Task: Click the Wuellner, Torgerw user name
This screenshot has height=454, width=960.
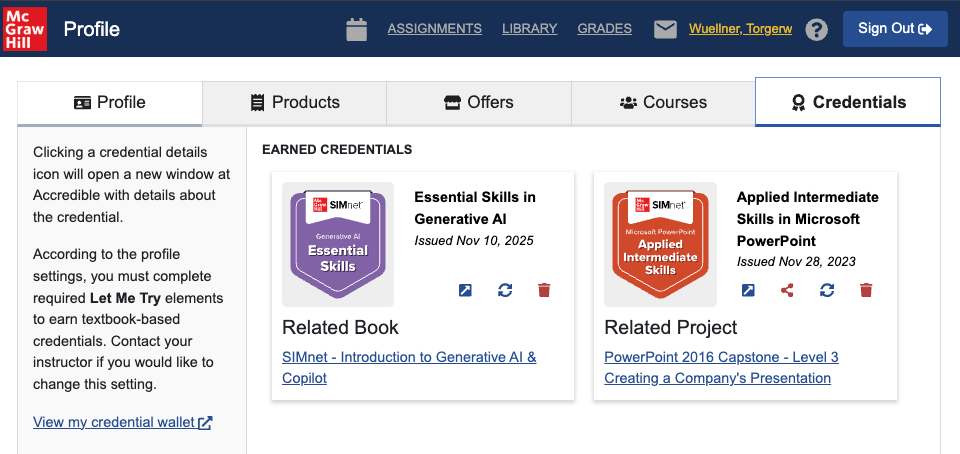Action: (x=741, y=29)
